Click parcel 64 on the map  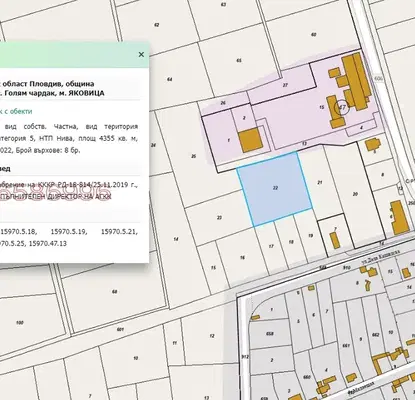coord(170,80)
